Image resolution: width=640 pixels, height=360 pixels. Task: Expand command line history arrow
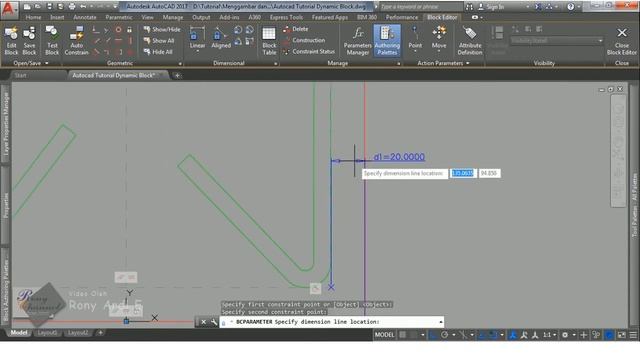click(x=441, y=322)
